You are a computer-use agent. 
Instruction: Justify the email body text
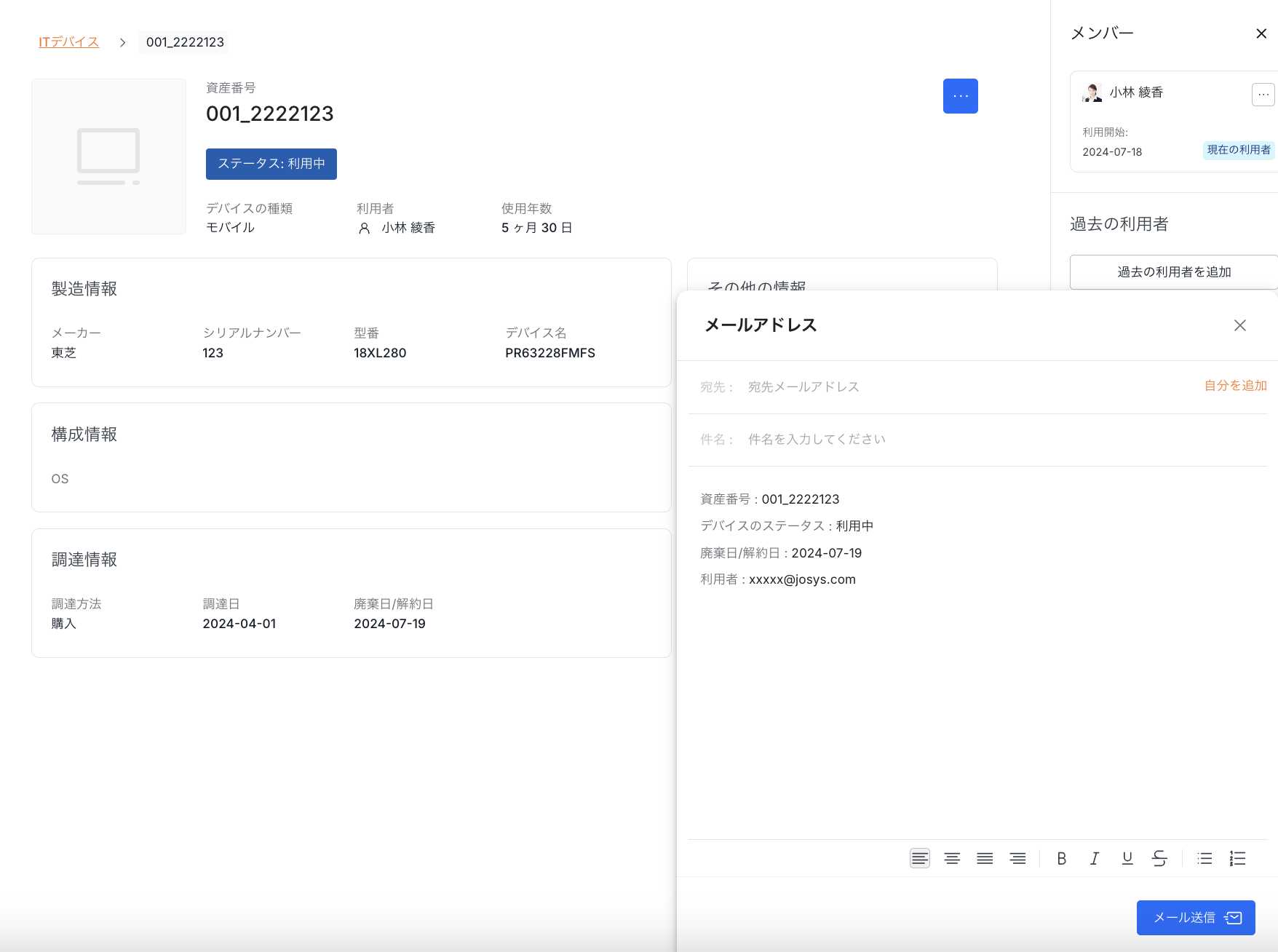[x=985, y=858]
